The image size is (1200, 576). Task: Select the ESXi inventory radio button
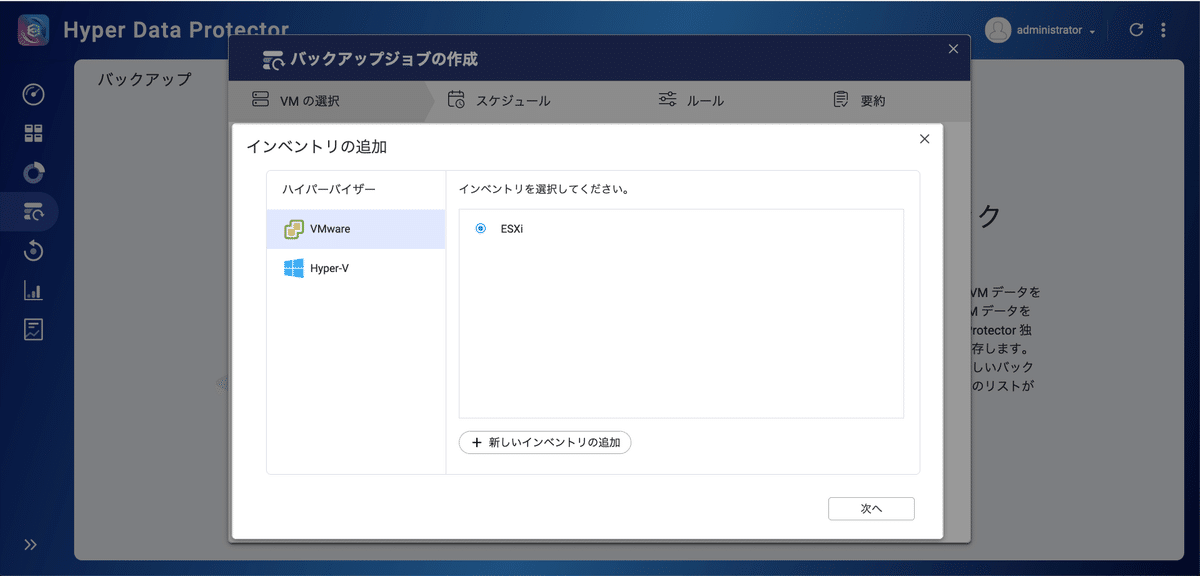coord(481,229)
